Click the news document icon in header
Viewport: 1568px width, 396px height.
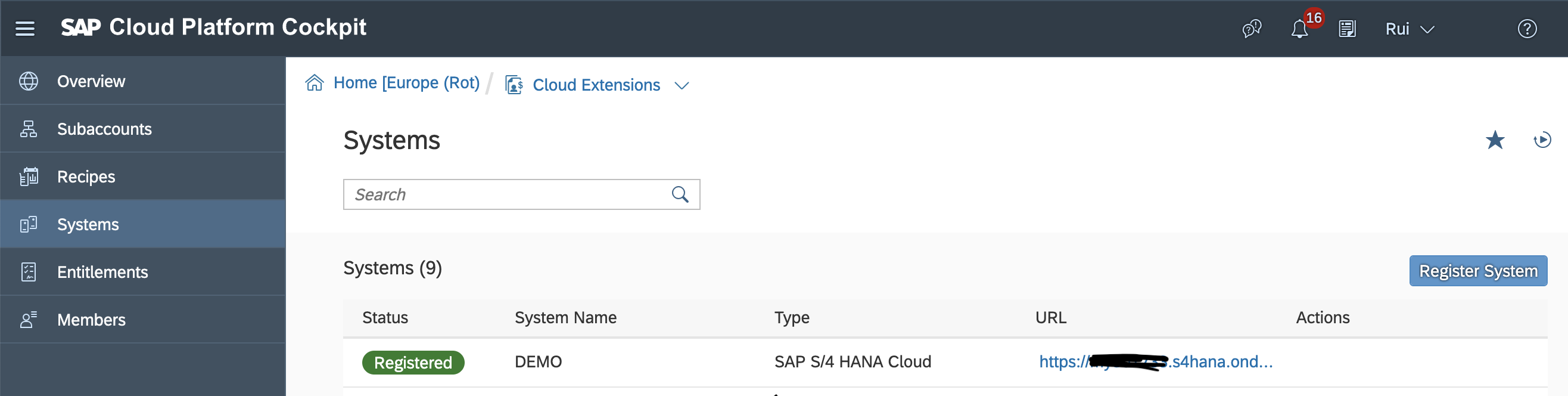coord(1347,29)
